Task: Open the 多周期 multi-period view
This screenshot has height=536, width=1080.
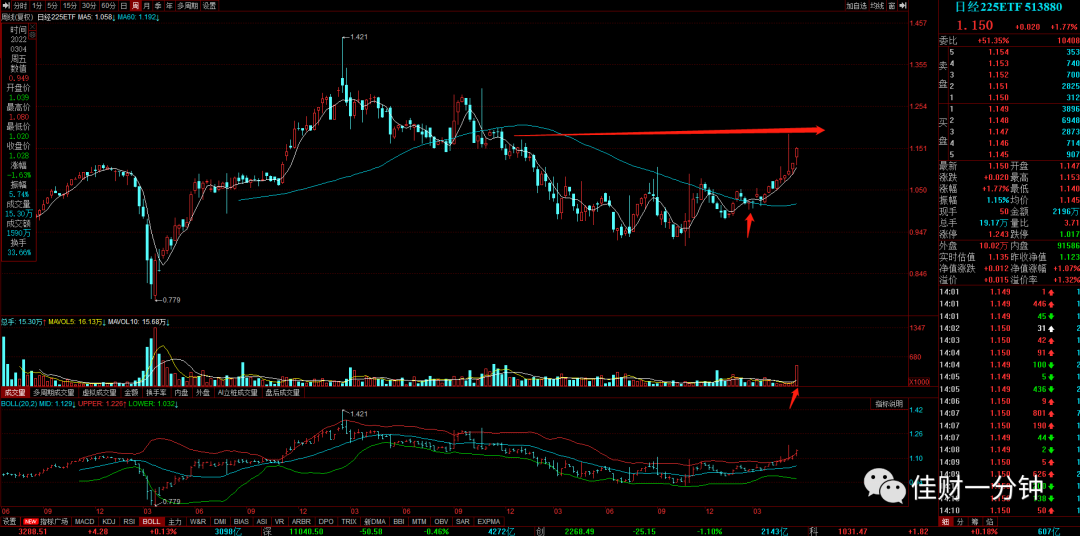Action: 187,6
